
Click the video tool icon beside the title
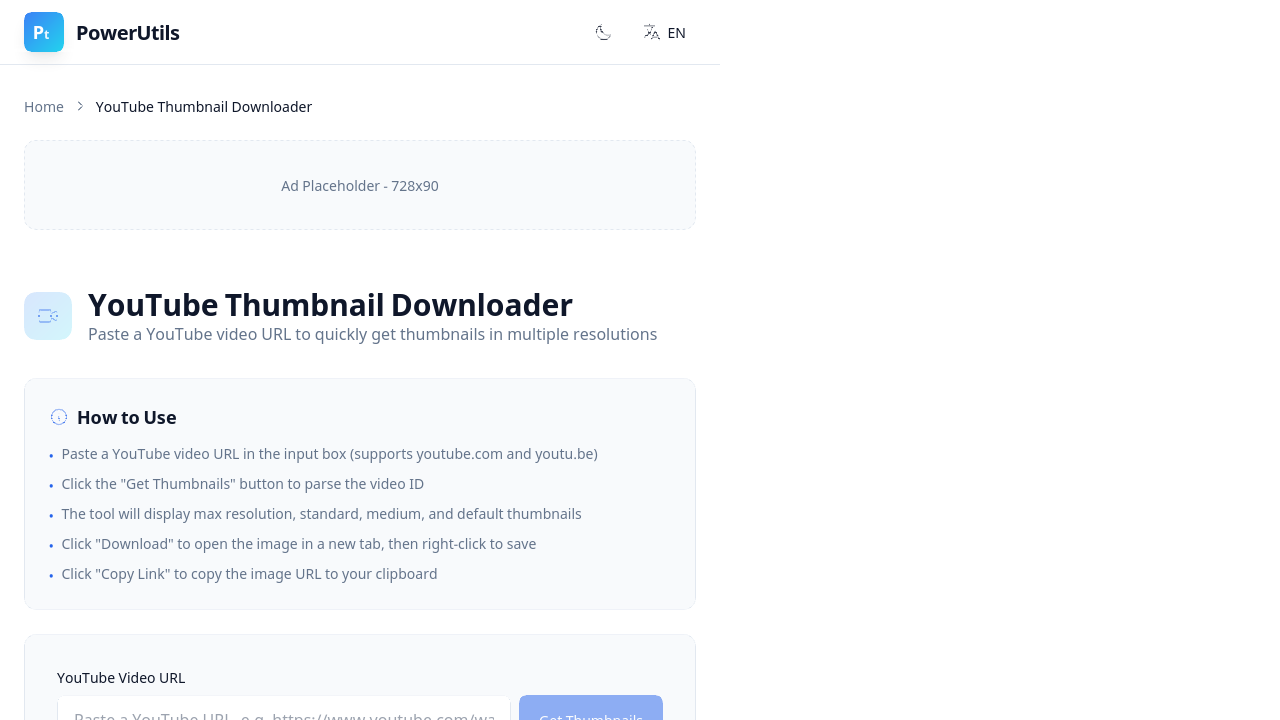pyautogui.click(x=48, y=316)
